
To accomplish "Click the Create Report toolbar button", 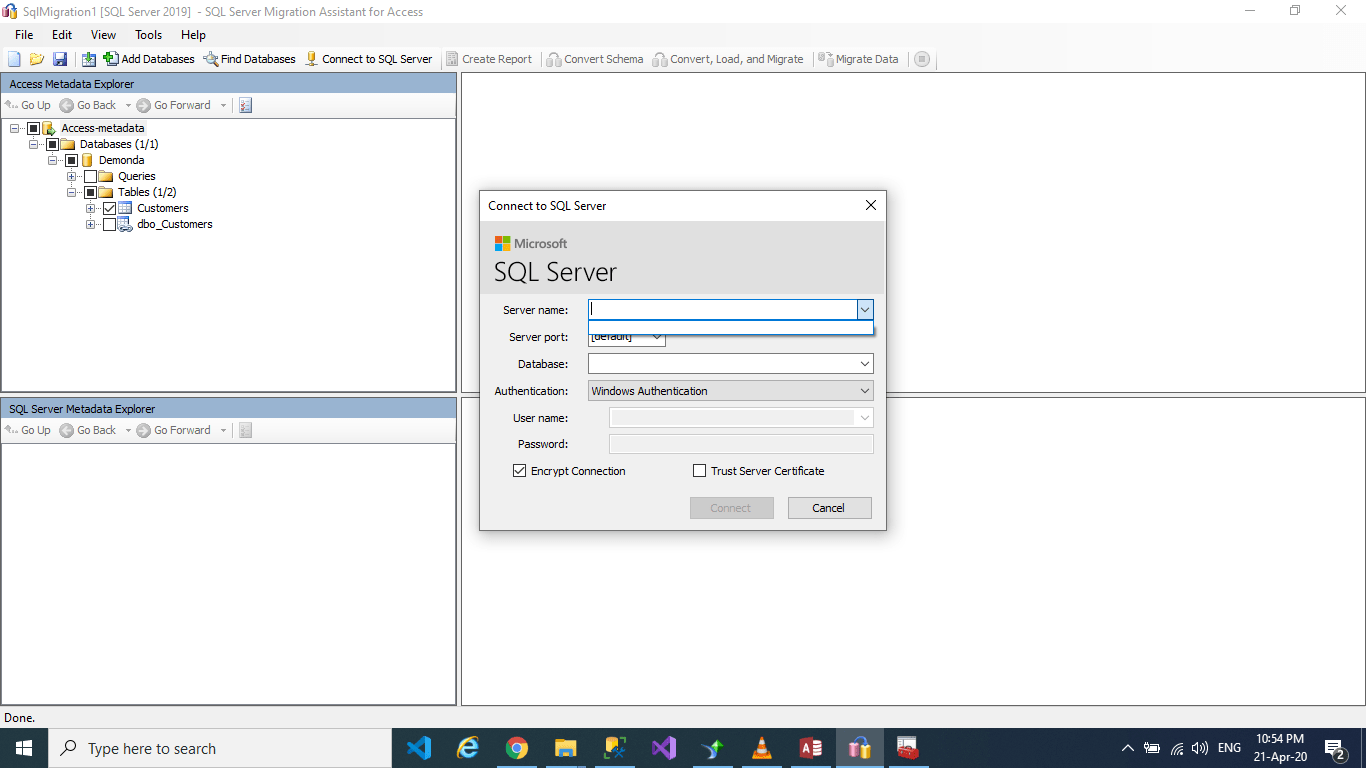I will (x=489, y=59).
